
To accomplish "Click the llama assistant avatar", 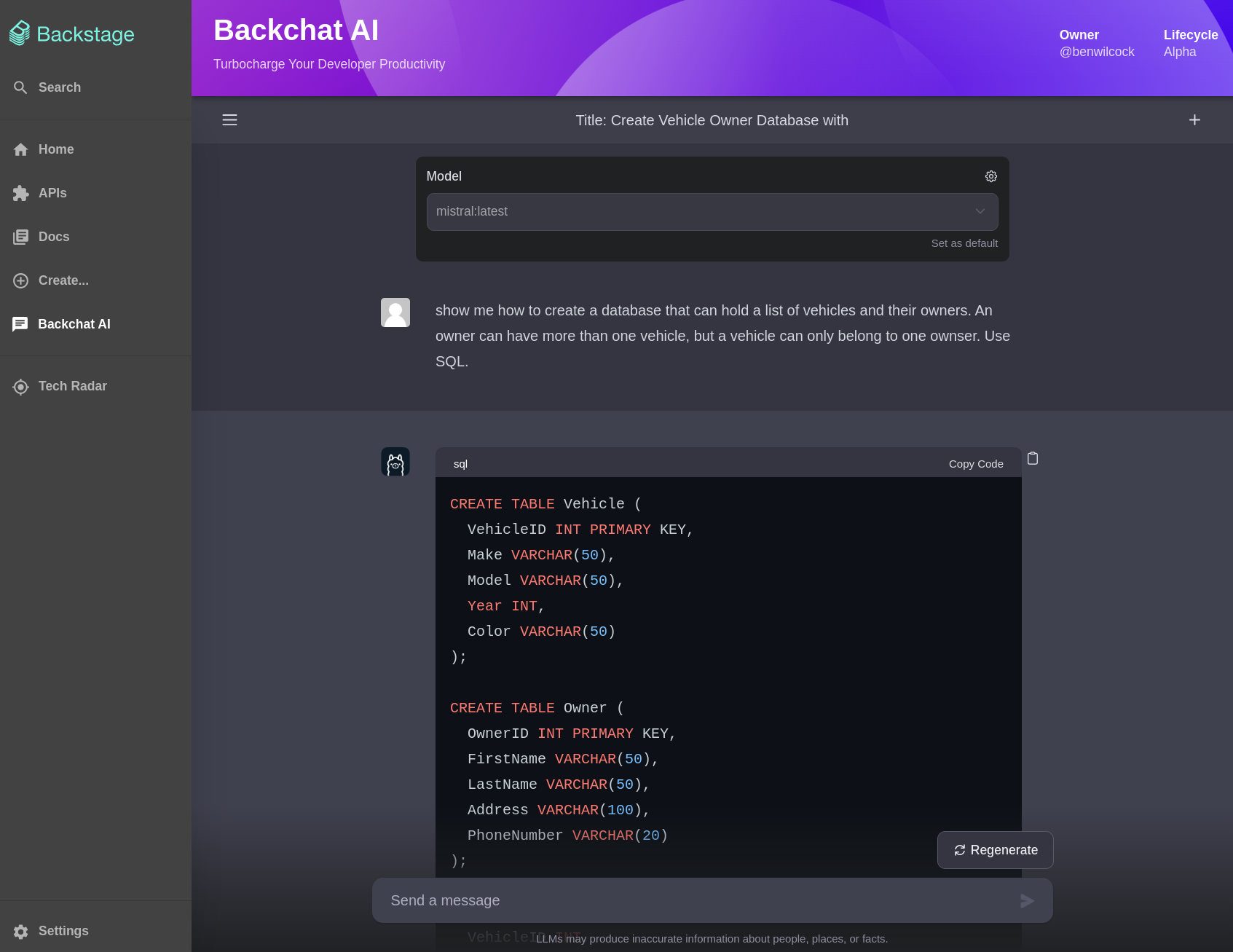I will (395, 462).
